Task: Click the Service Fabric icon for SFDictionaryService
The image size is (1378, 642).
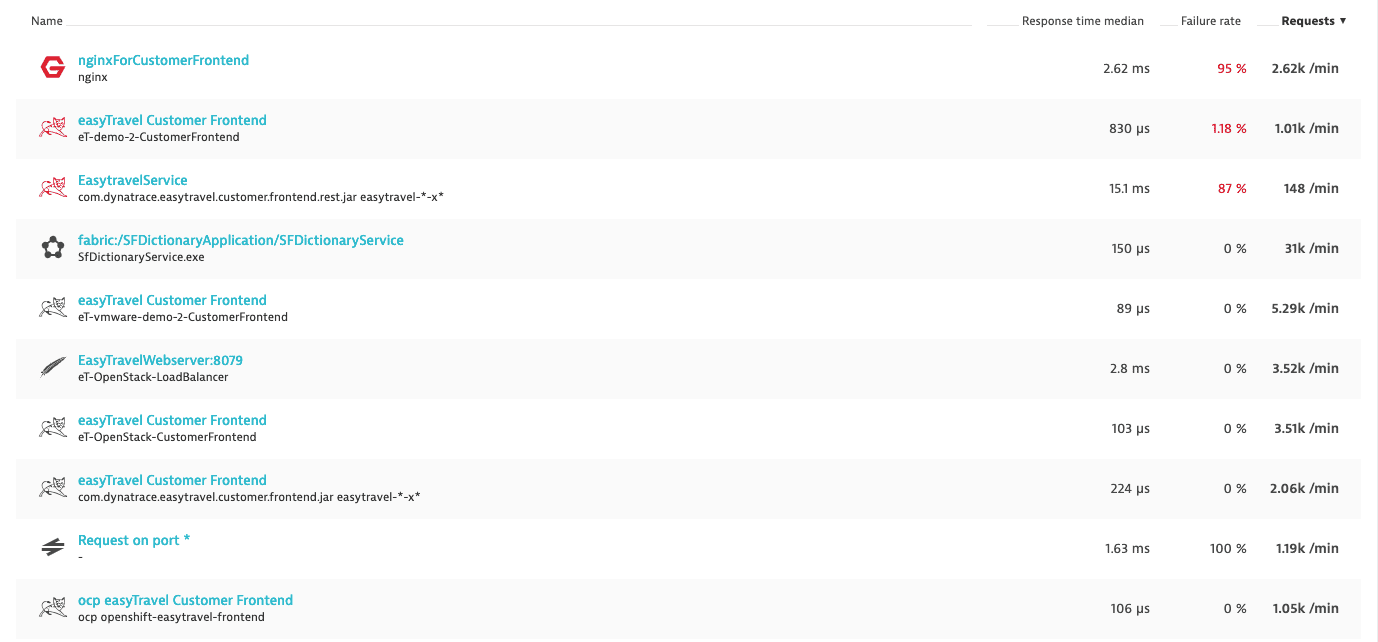Action: [52, 248]
